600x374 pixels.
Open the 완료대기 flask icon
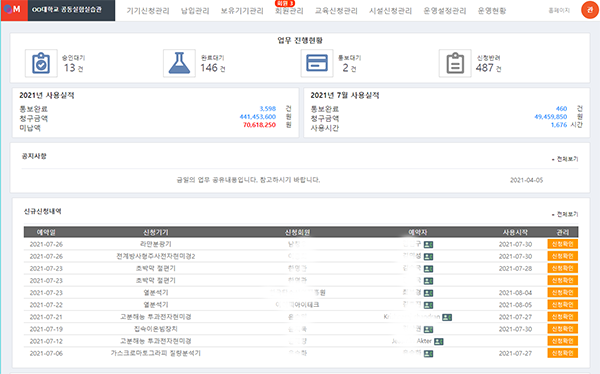coord(179,64)
